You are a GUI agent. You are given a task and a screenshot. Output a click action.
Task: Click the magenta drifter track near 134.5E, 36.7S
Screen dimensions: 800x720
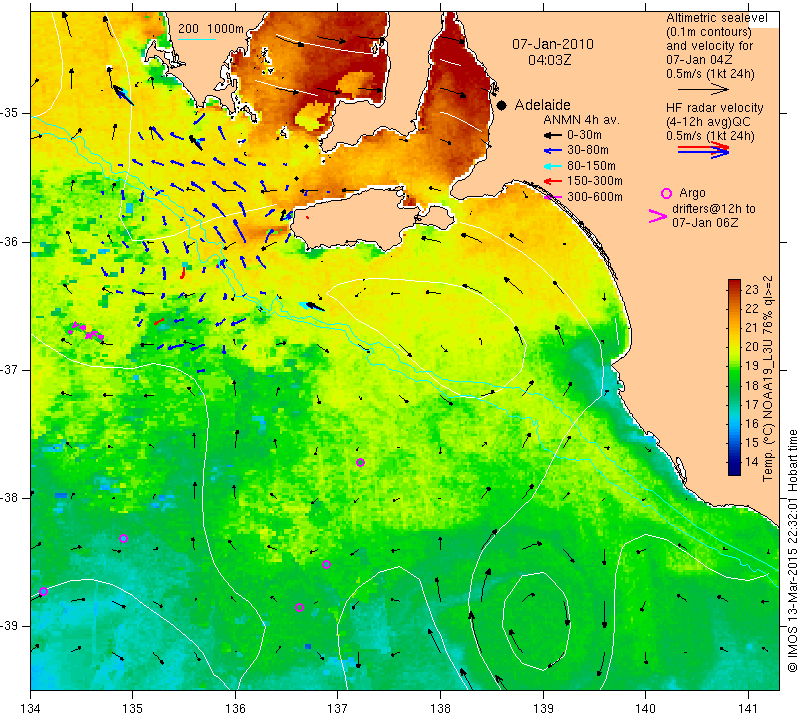(x=86, y=330)
